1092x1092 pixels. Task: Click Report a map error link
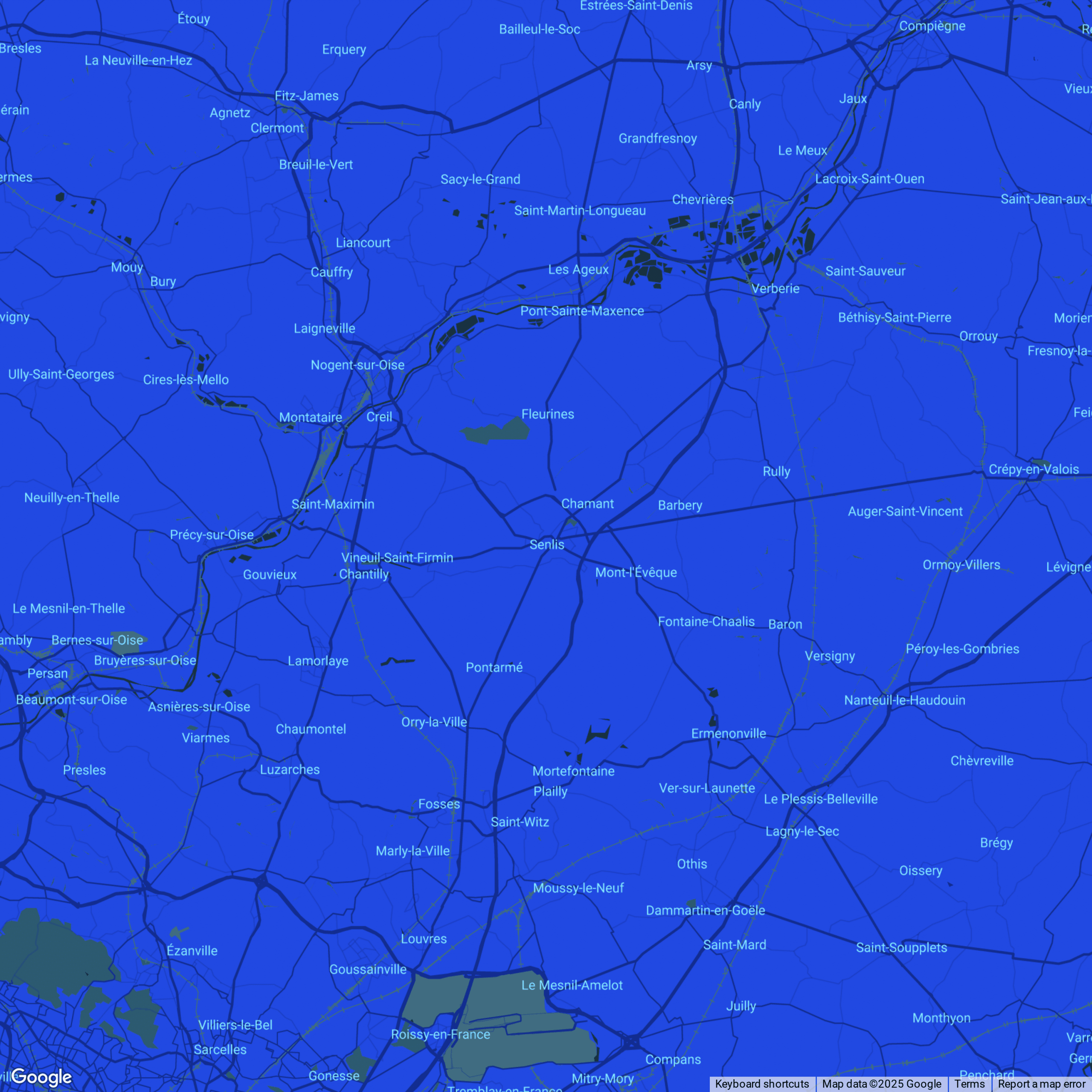[x=1041, y=1083]
